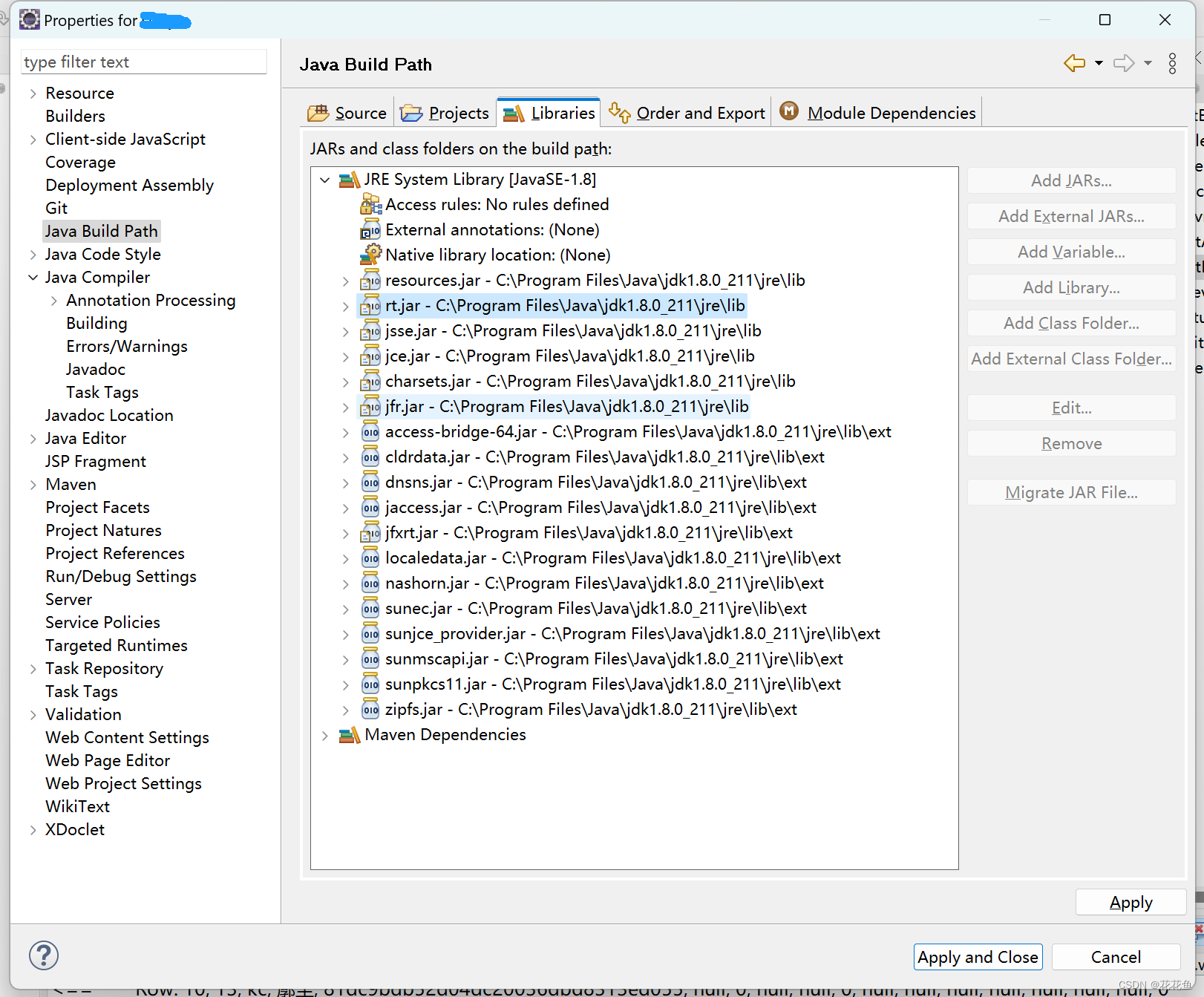Click the jaccess.jar icon

click(370, 508)
